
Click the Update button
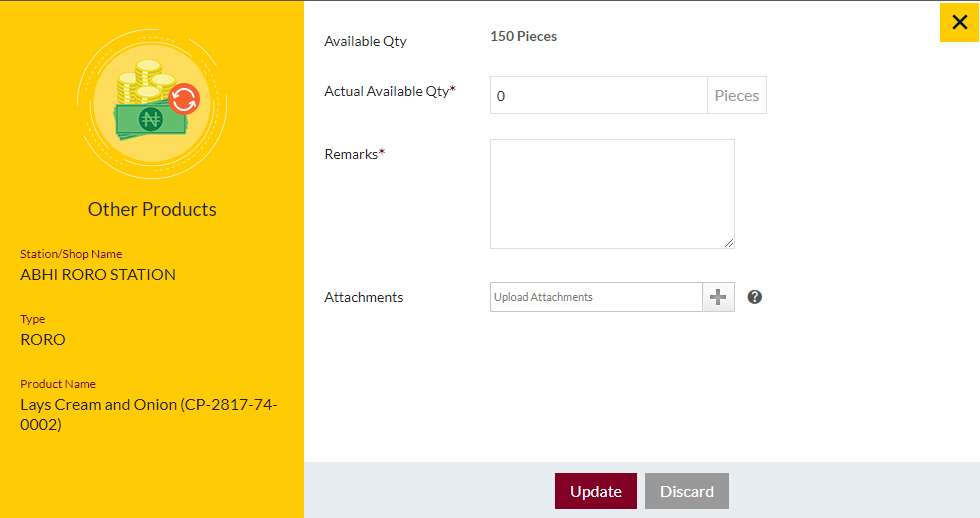(596, 491)
